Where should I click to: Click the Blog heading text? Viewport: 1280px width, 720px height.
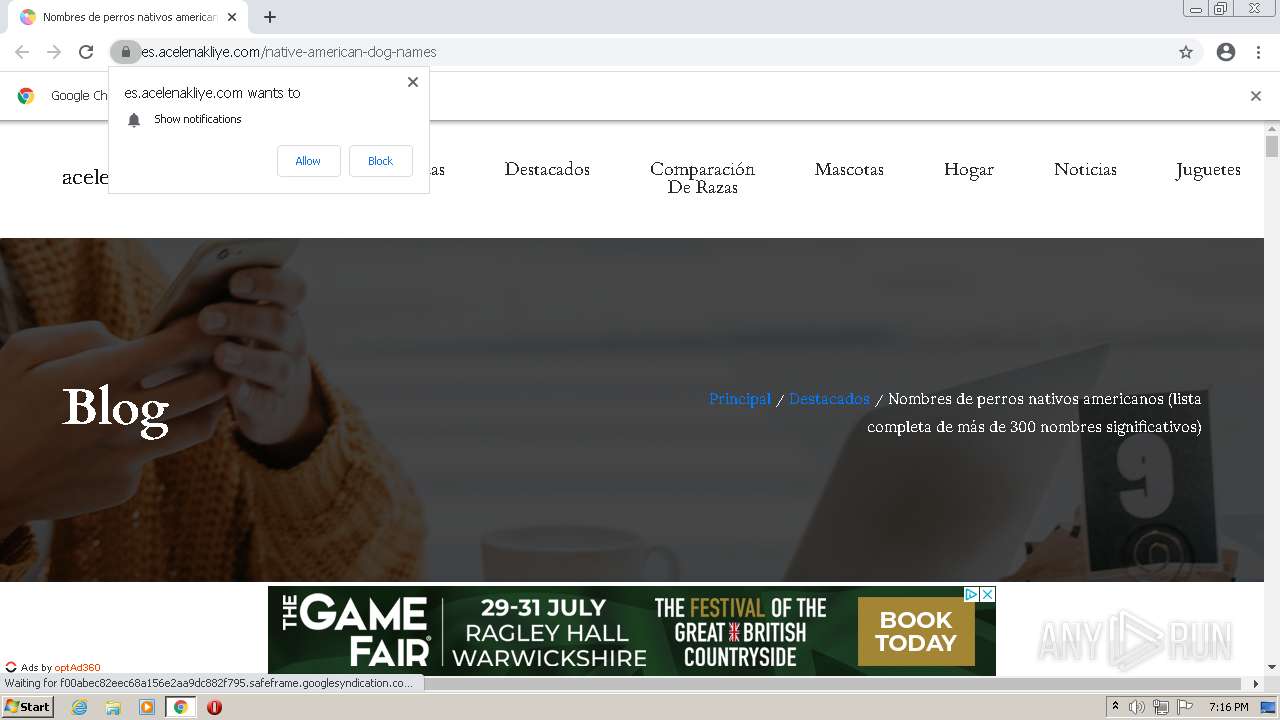click(115, 410)
